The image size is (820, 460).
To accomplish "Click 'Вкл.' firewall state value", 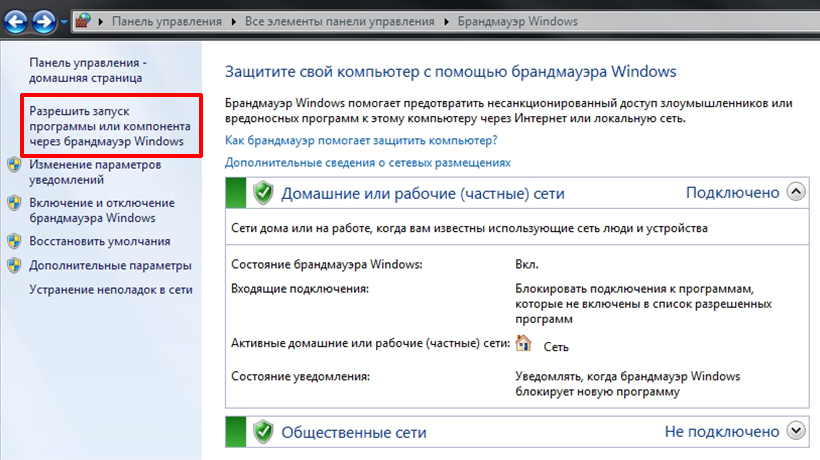I will tap(527, 264).
